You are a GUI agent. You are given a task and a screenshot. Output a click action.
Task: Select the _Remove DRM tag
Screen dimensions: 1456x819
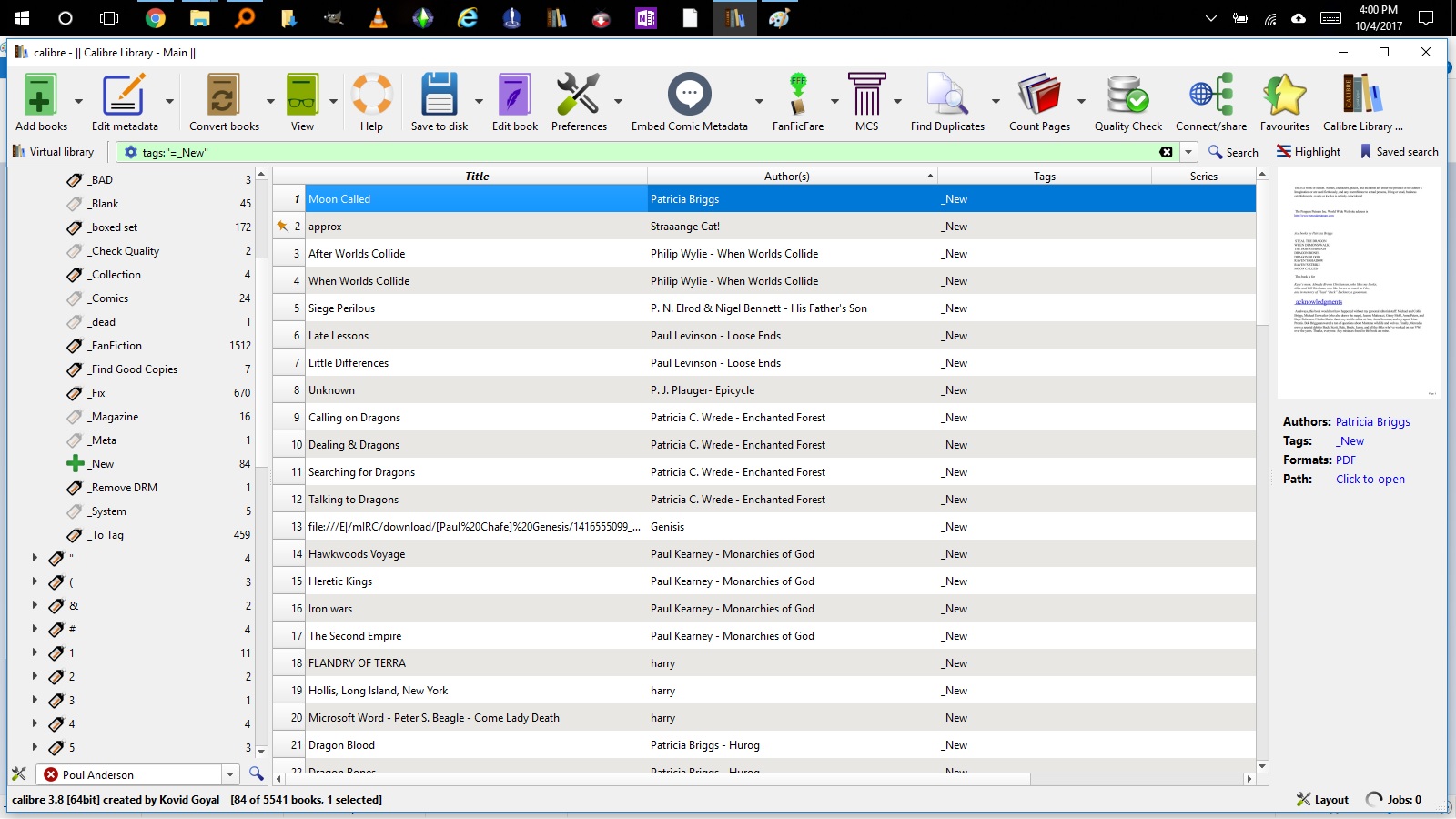(x=123, y=488)
